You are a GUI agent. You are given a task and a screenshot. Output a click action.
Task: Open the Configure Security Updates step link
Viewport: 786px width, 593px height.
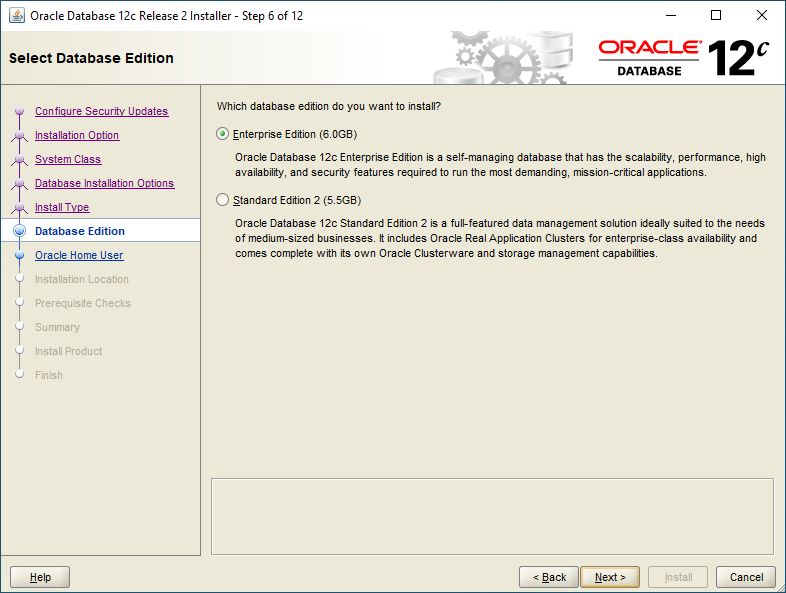coord(101,111)
